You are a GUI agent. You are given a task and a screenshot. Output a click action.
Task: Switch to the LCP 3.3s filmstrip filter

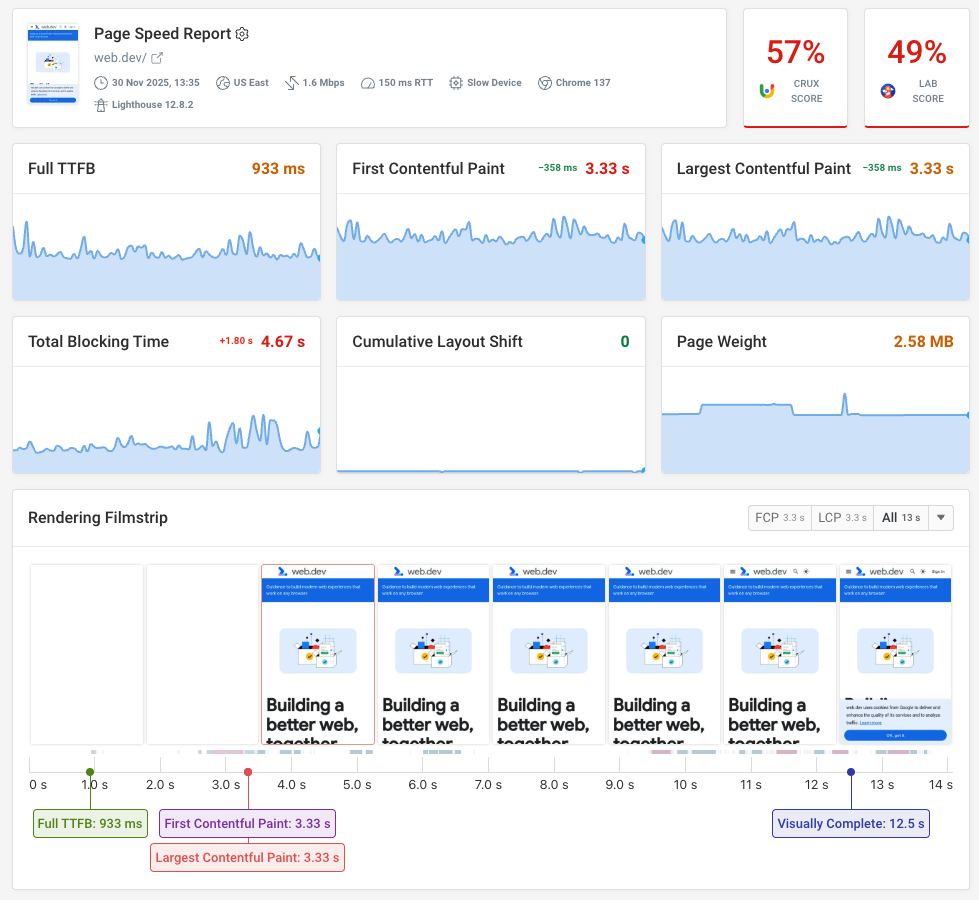point(842,517)
